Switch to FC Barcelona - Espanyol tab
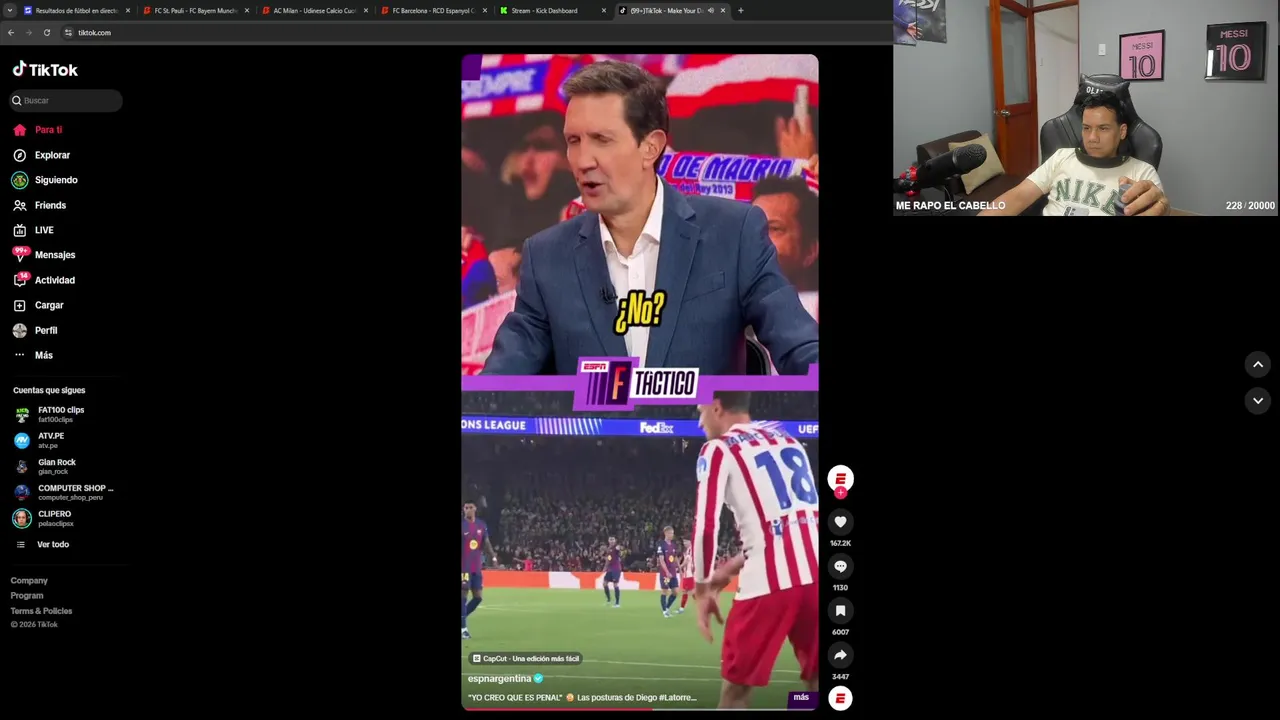The width and height of the screenshot is (1280, 720). pos(433,11)
